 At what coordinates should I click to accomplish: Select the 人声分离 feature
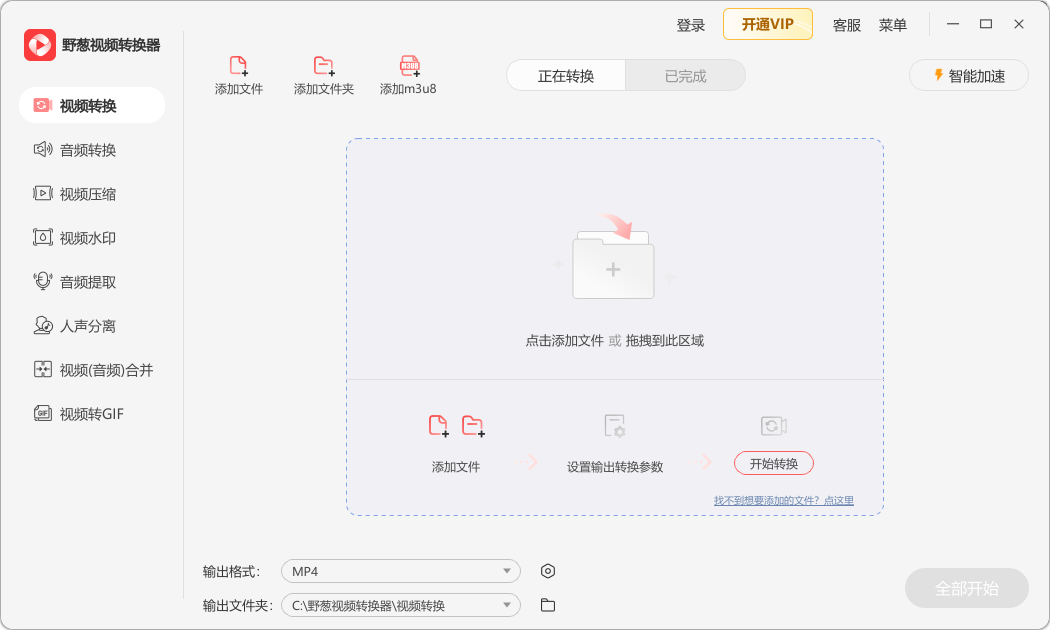pos(80,325)
